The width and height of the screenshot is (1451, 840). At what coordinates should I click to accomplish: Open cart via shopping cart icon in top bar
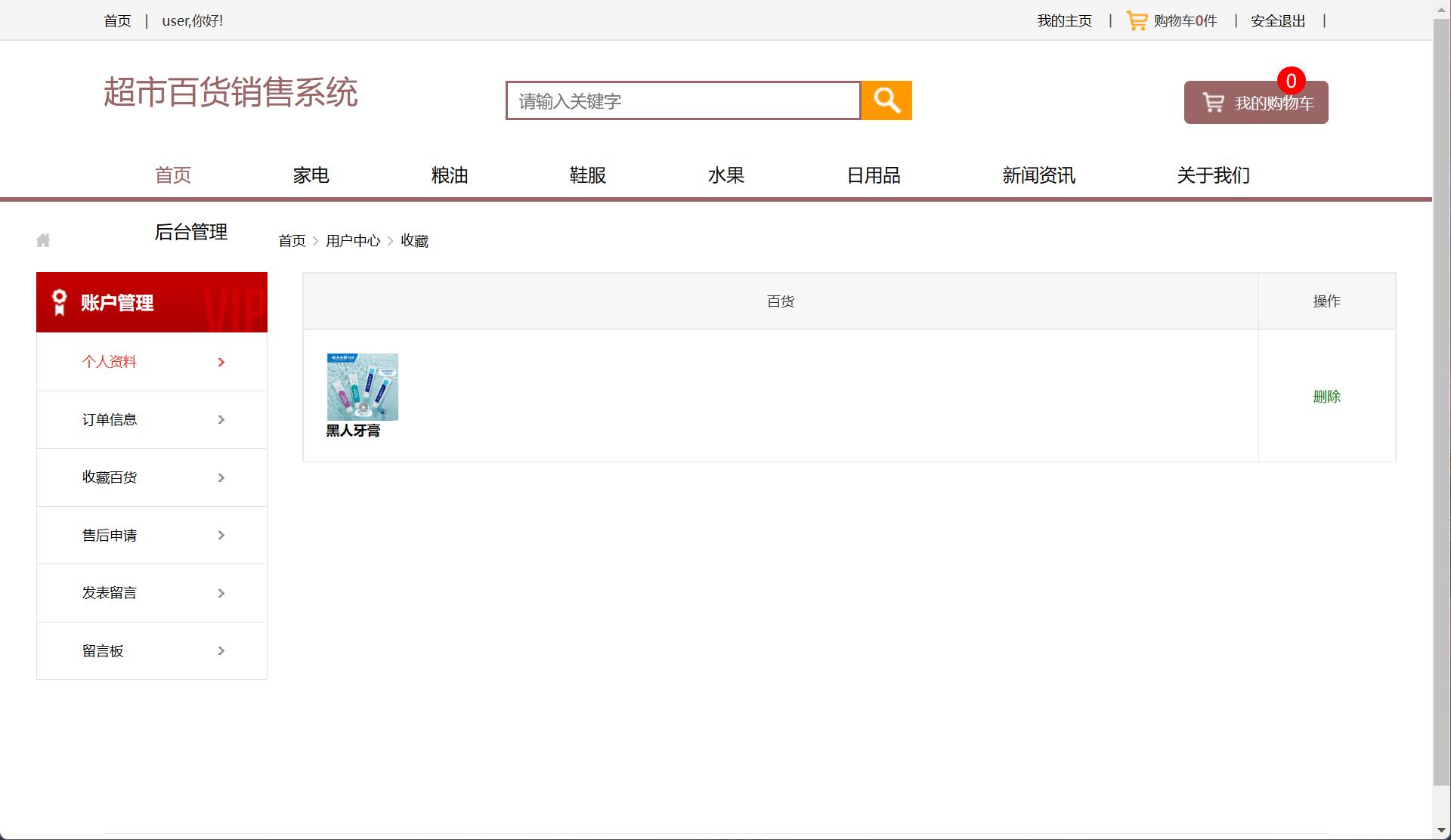(1137, 20)
